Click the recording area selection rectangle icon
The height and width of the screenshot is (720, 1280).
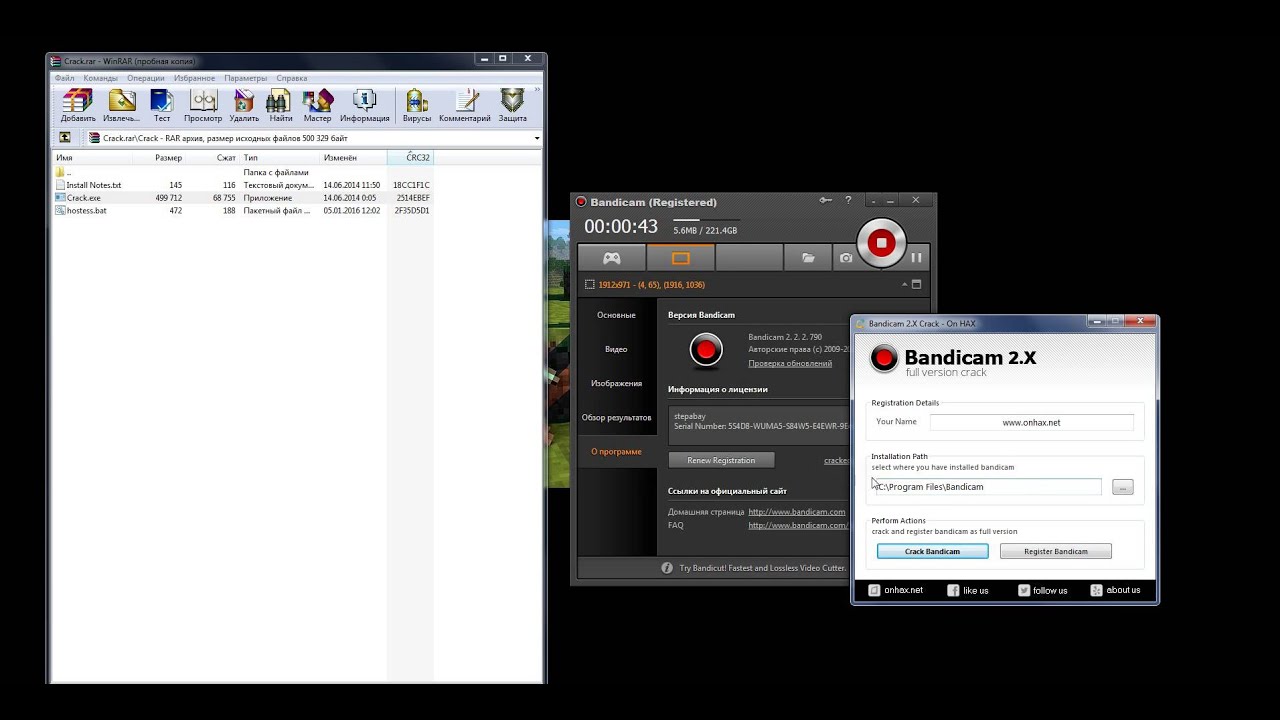tap(589, 284)
